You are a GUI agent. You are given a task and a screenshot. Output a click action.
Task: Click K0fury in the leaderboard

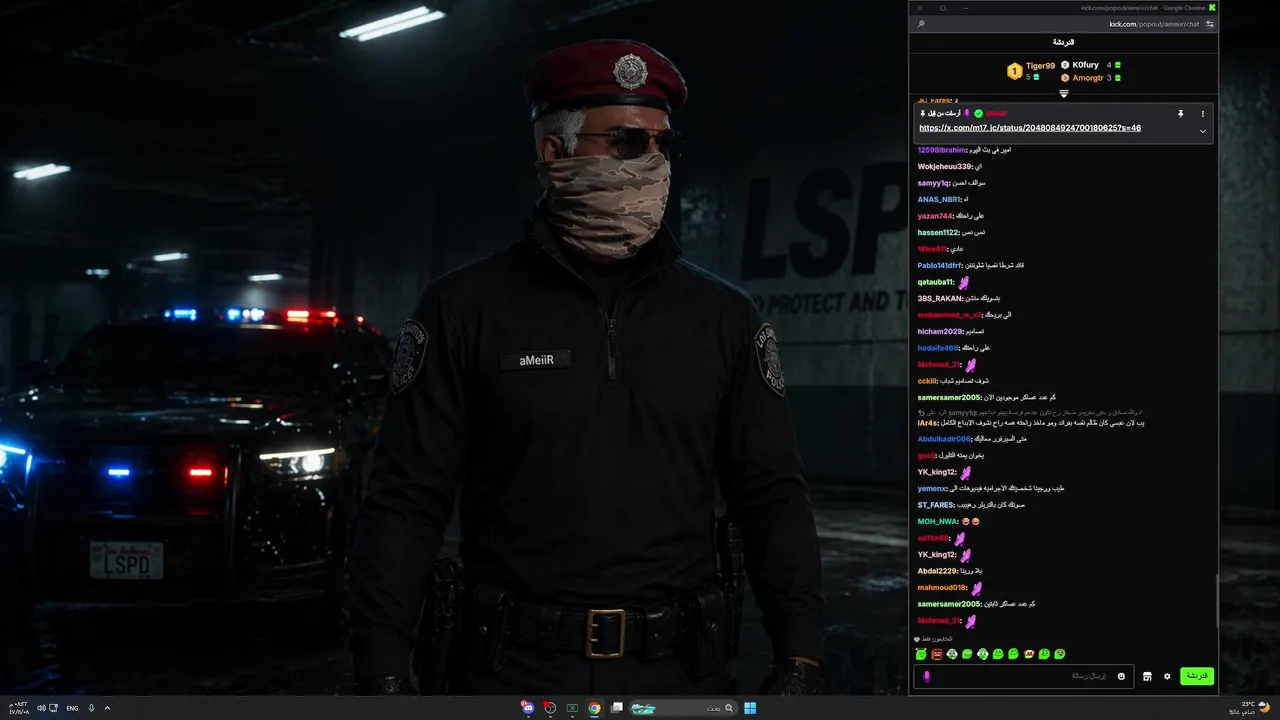pos(1085,65)
